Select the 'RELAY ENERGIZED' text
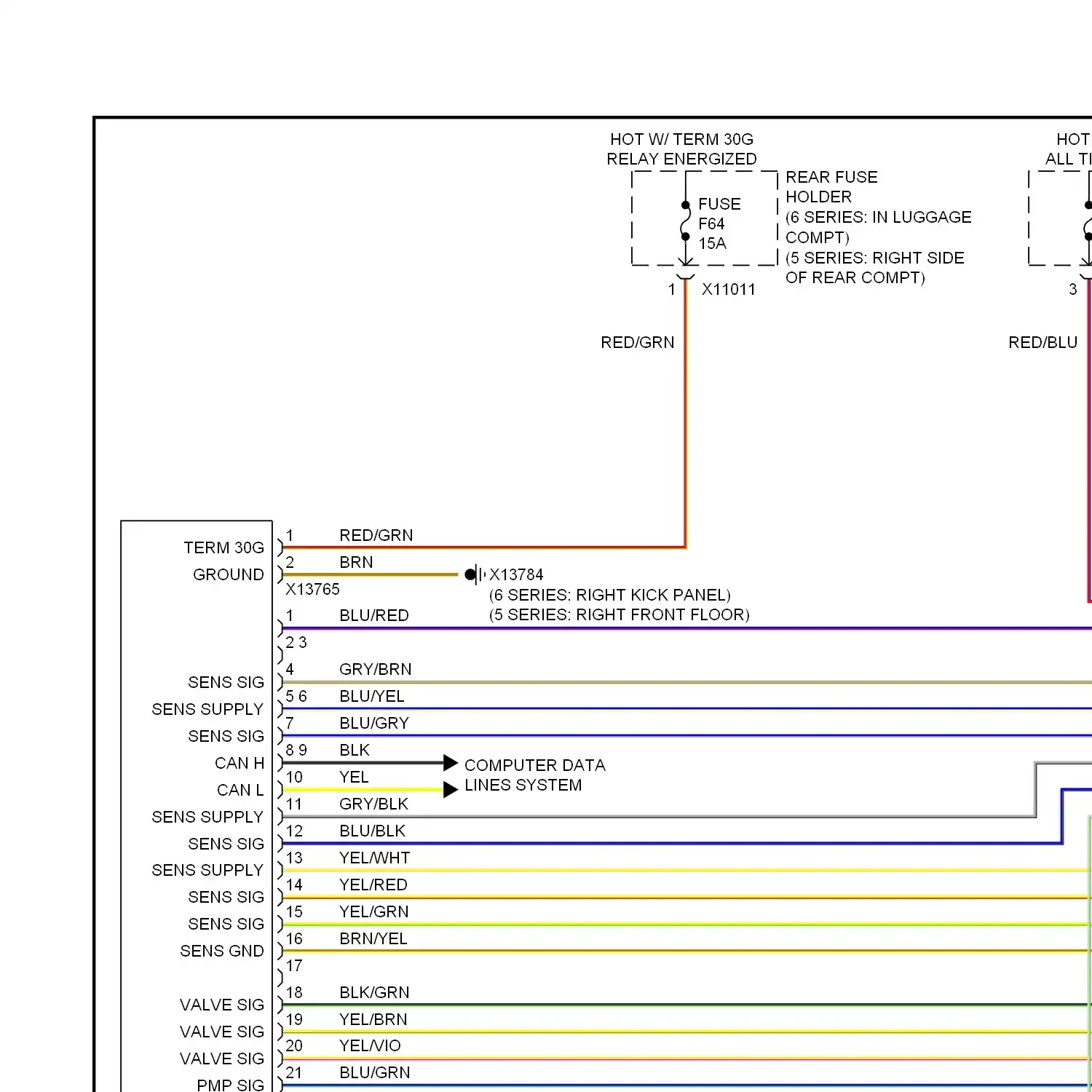The image size is (1092, 1092). pos(681,159)
